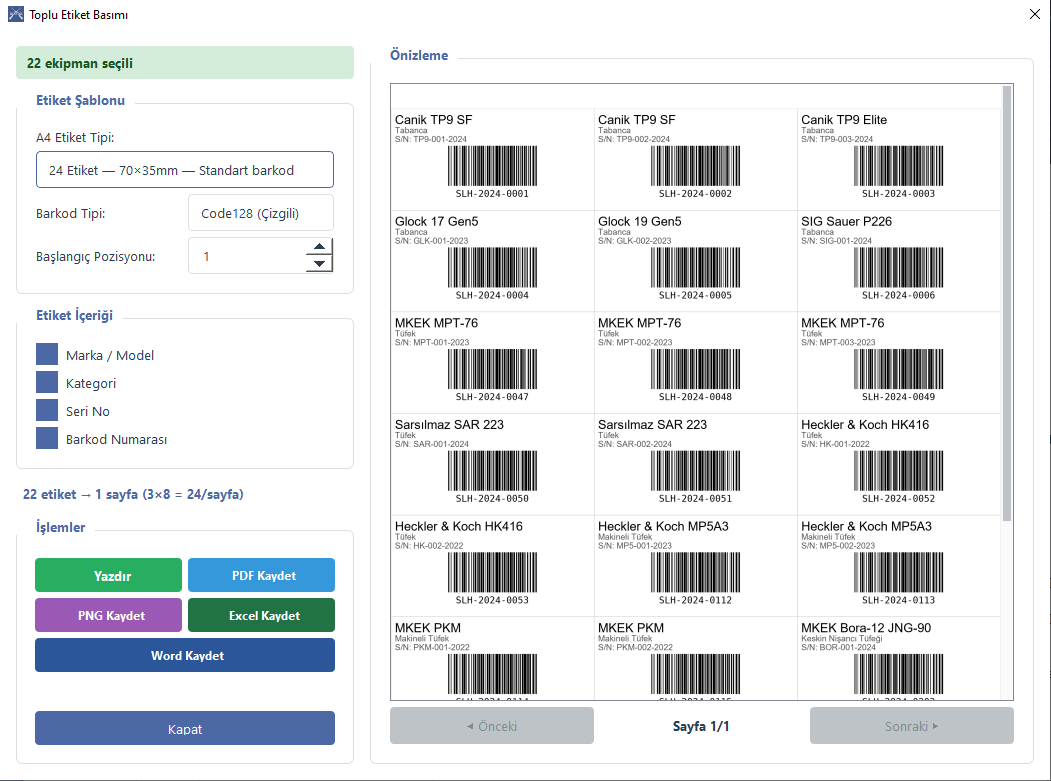Open the Barkod Tipi Code128 dropdown
Image resolution: width=1051 pixels, height=781 pixels.
(x=261, y=213)
